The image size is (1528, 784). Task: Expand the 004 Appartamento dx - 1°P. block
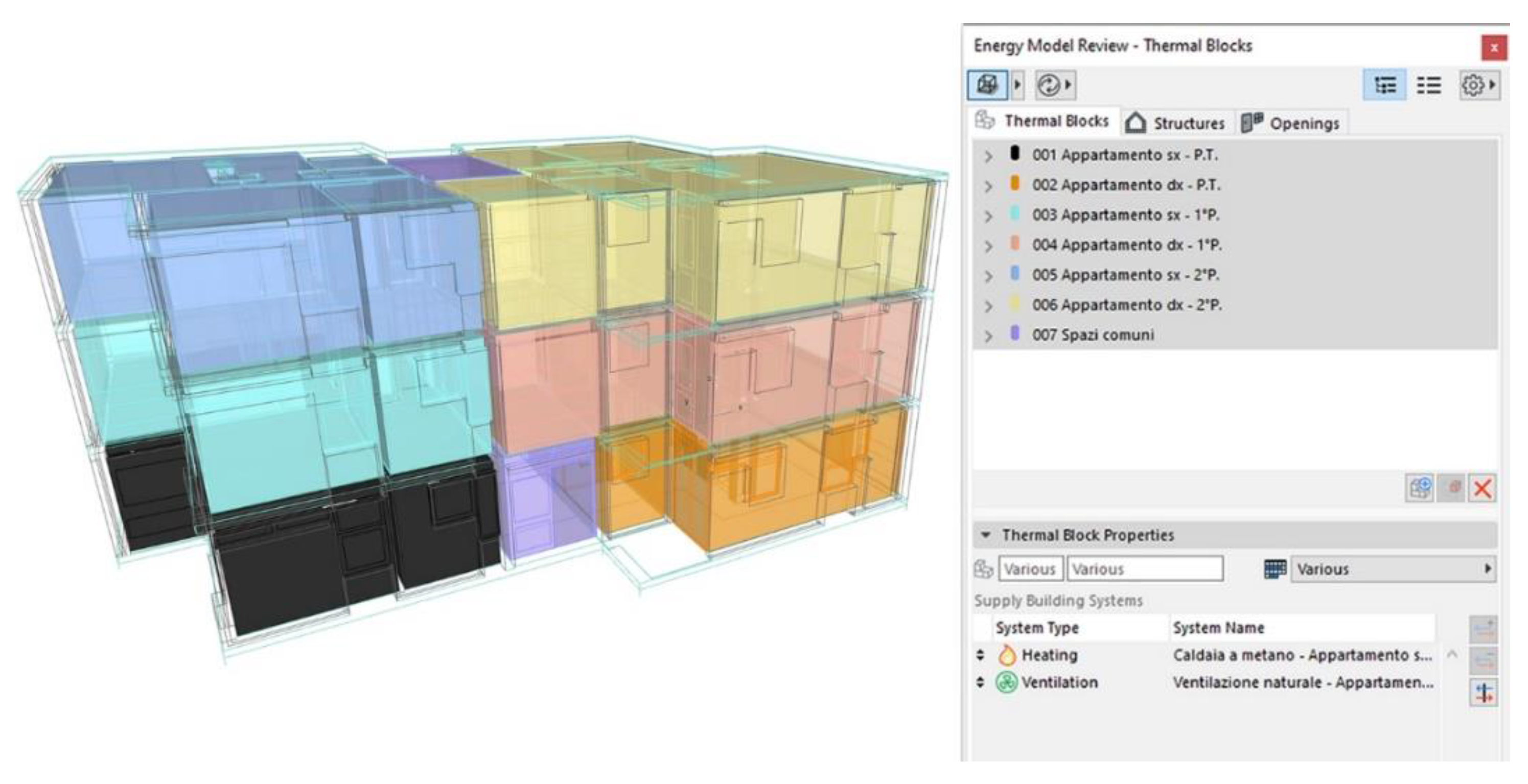click(x=988, y=246)
